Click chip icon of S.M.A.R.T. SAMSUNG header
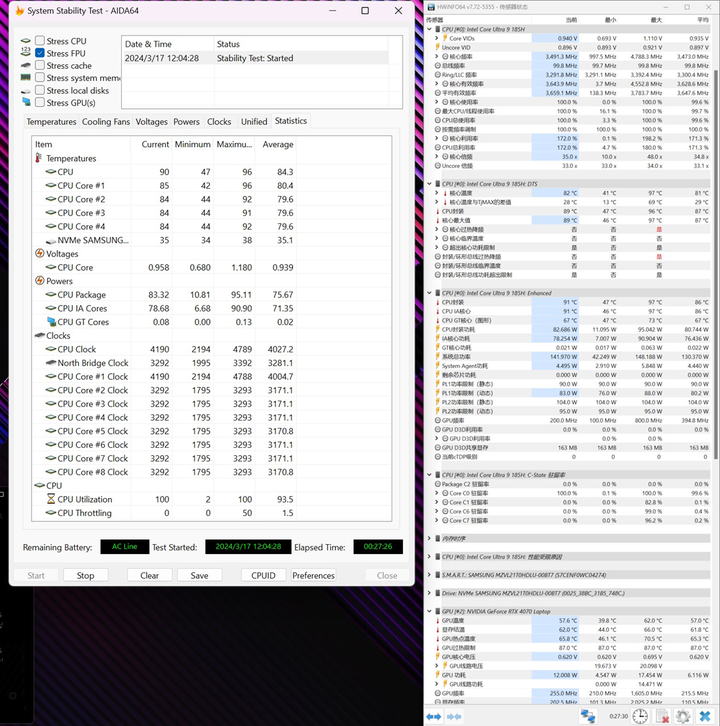Viewport: 720px width, 726px height. (x=438, y=575)
